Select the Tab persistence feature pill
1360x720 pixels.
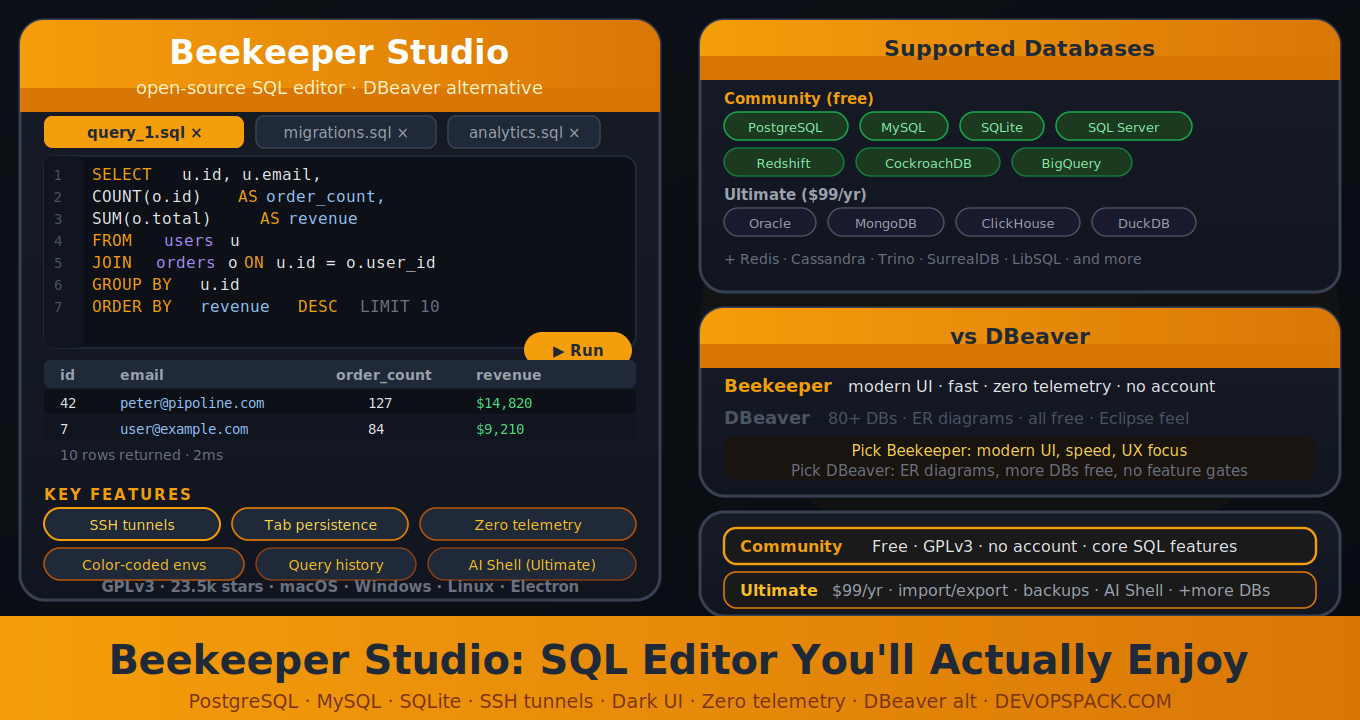[x=320, y=524]
